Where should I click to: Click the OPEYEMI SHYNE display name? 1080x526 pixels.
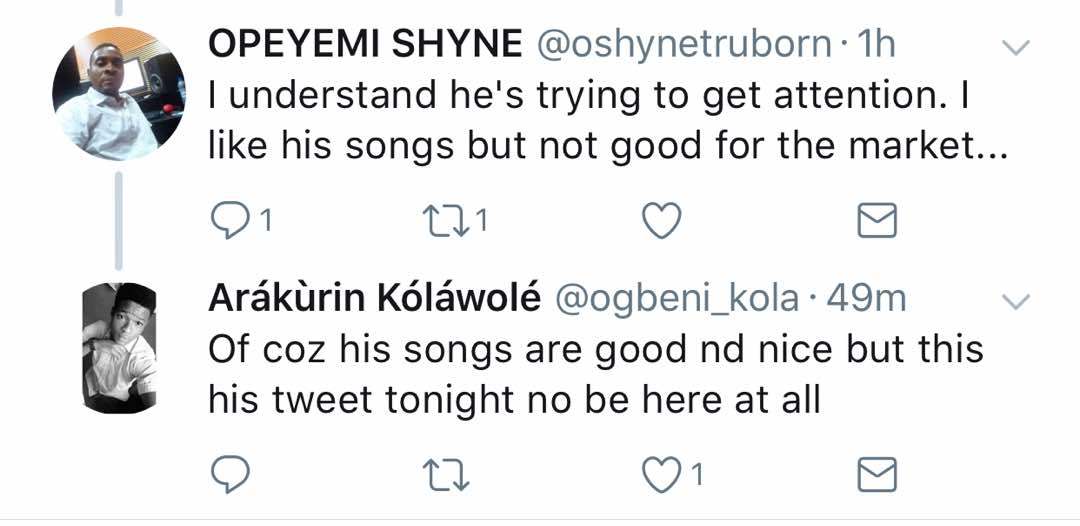(x=365, y=45)
